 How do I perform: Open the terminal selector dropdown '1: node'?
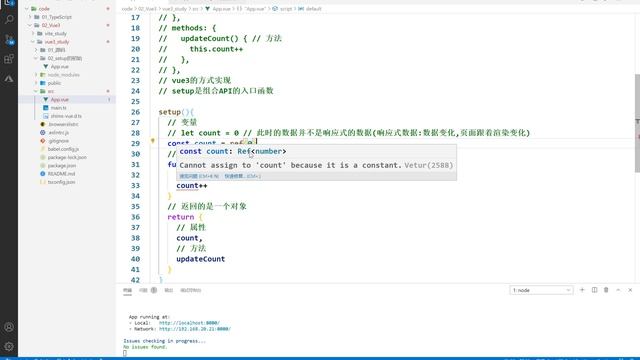click(x=541, y=290)
